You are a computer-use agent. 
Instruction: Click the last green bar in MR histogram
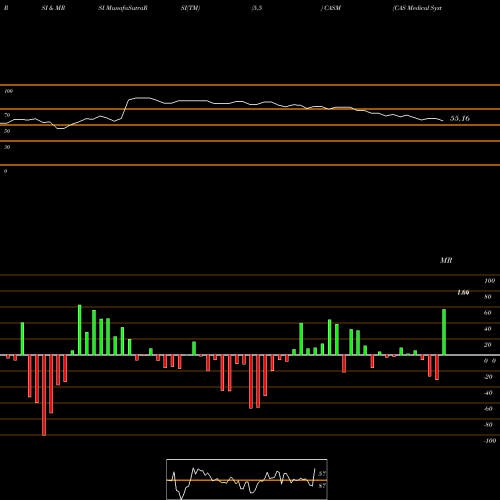pyautogui.click(x=444, y=332)
